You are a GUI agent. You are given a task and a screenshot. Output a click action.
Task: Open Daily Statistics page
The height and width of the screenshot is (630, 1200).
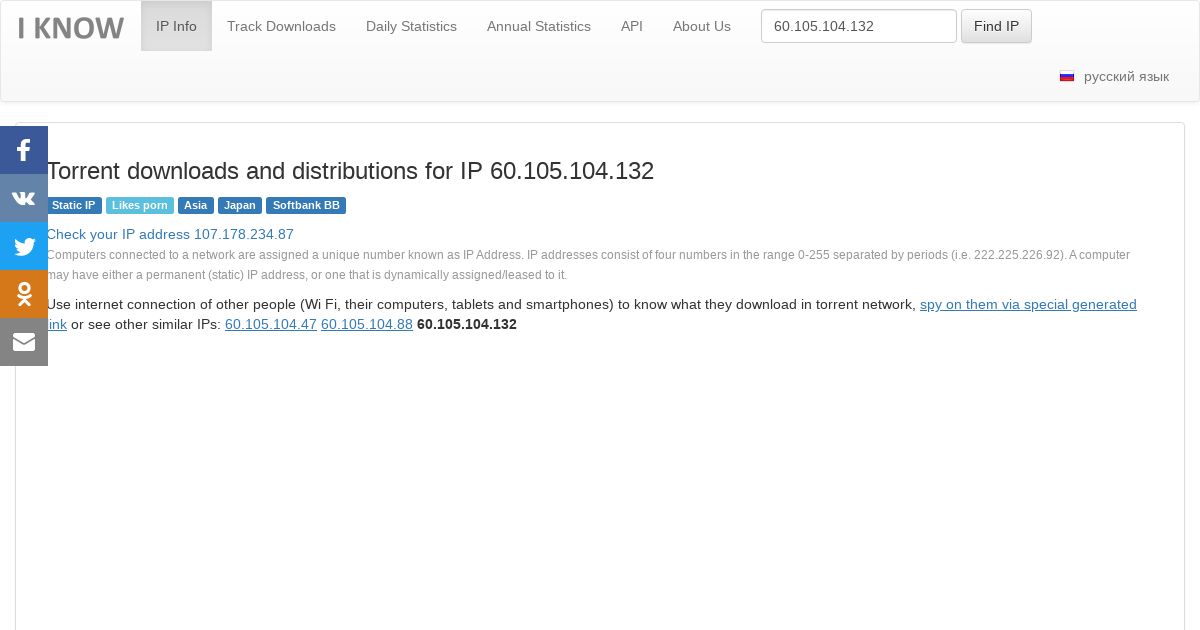pos(411,26)
